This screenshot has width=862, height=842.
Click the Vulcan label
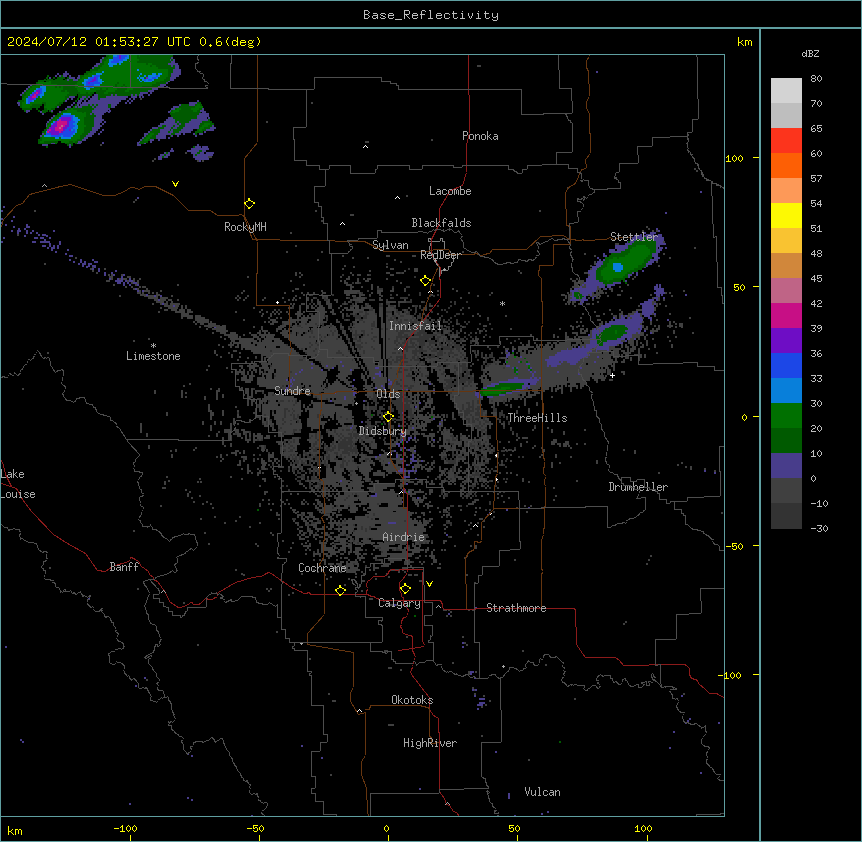tap(543, 792)
